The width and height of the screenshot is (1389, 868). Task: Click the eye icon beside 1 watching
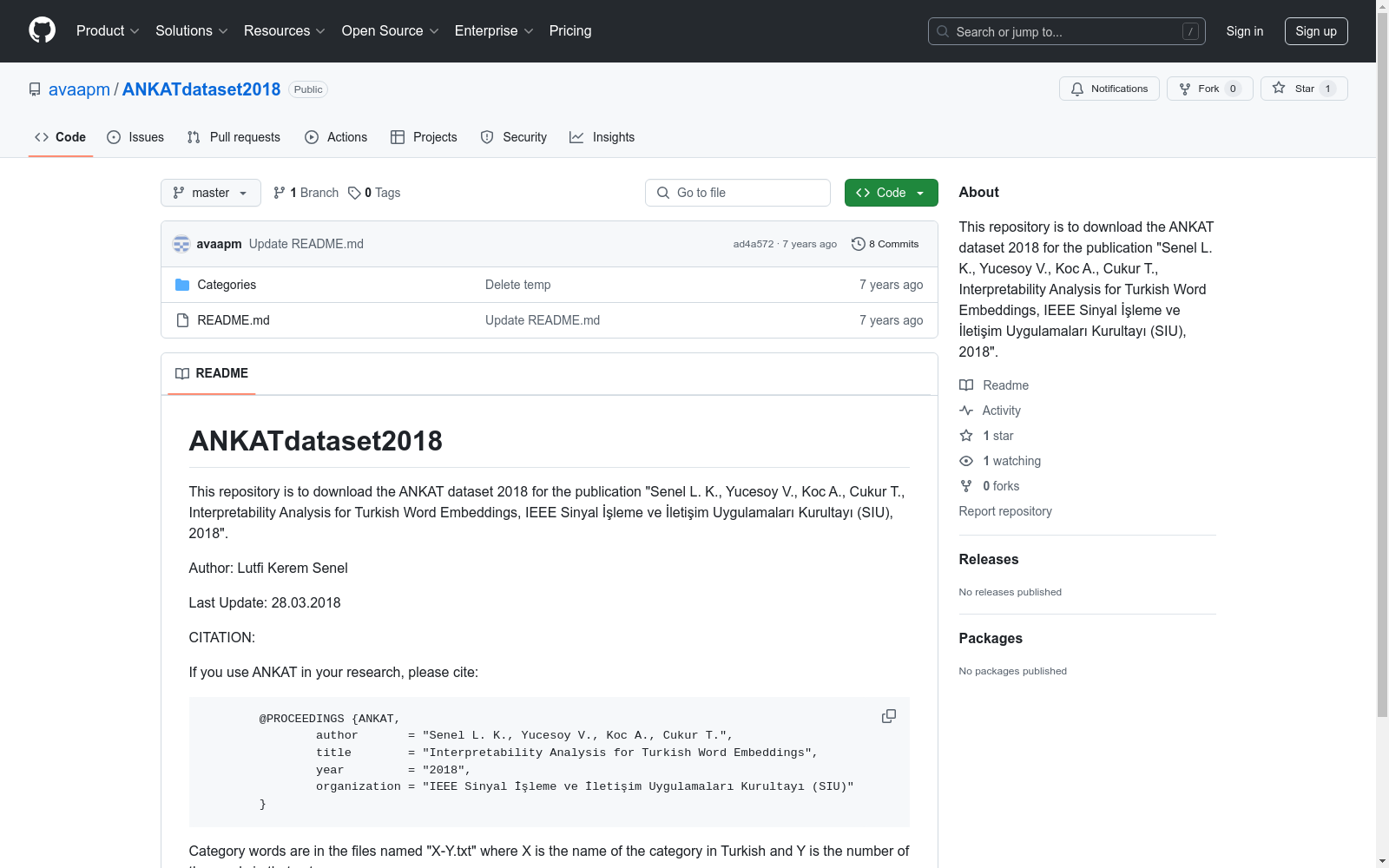click(x=966, y=461)
